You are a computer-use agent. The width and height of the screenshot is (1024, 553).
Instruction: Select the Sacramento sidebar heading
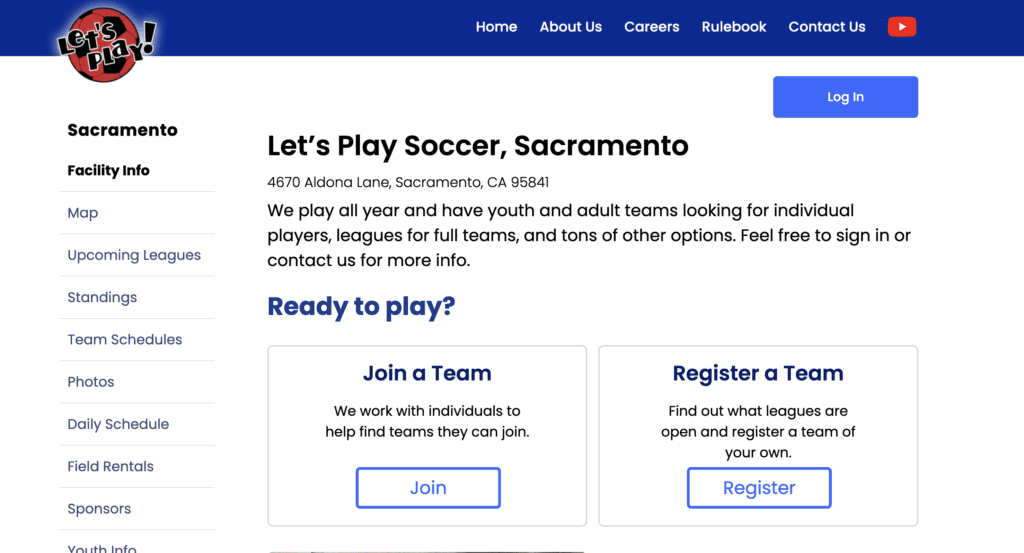[122, 130]
